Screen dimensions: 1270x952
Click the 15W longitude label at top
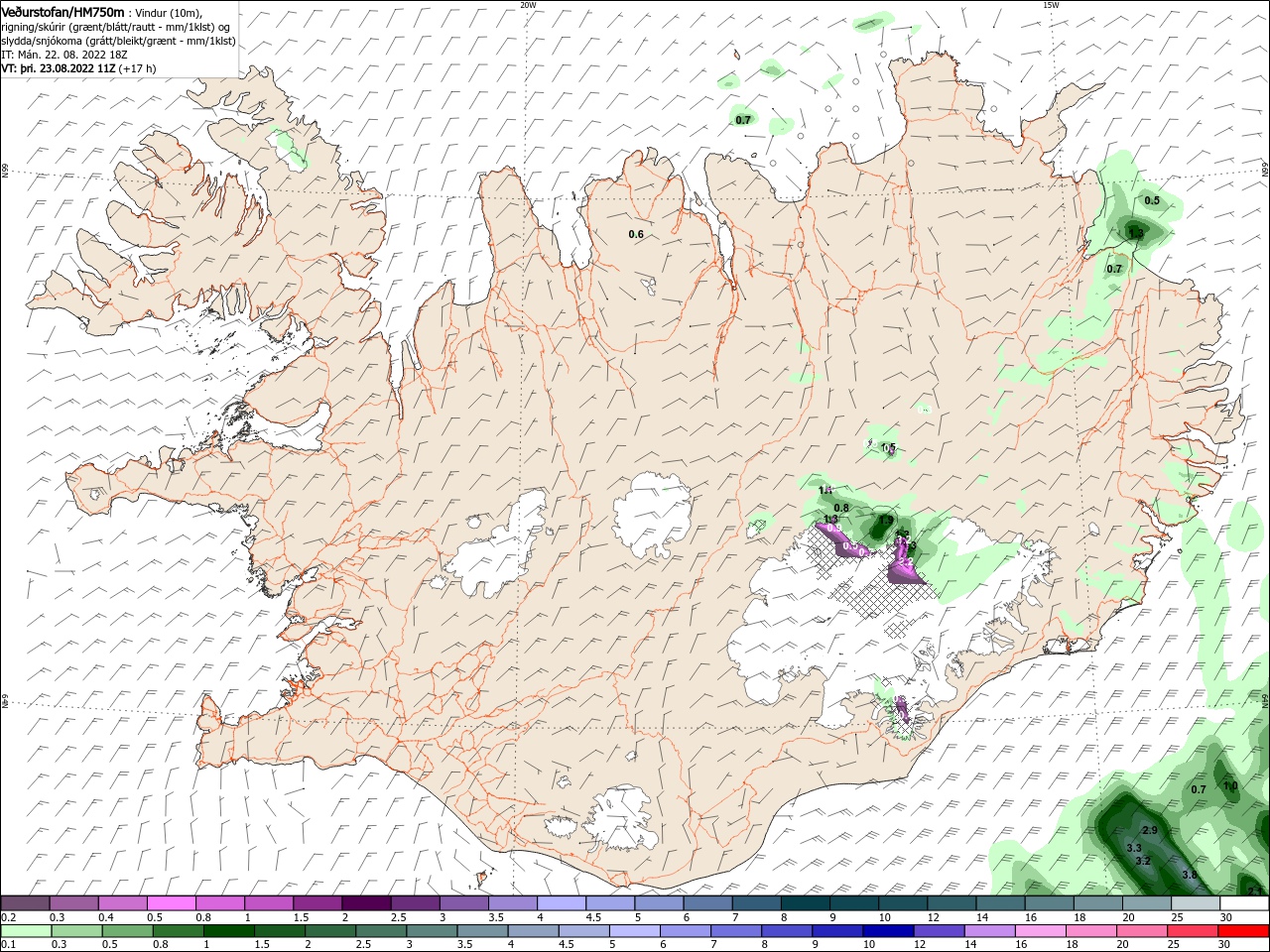click(1051, 4)
